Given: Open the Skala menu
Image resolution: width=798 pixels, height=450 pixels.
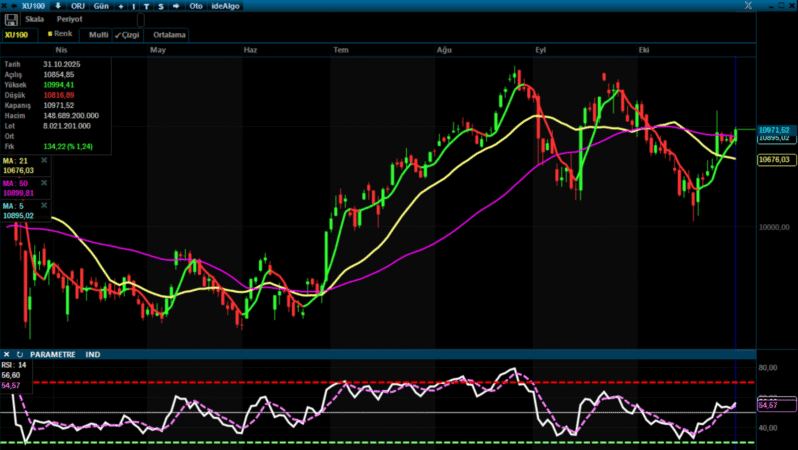Looking at the screenshot, I should pyautogui.click(x=34, y=20).
